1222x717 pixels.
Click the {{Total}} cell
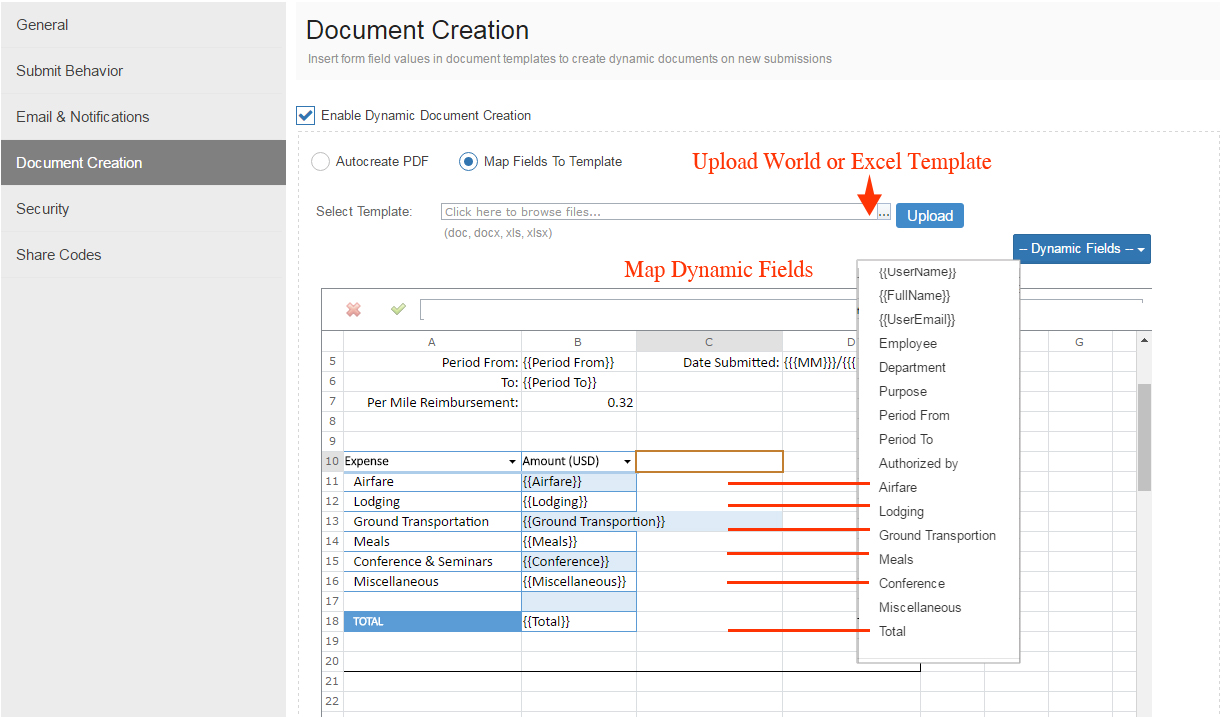click(579, 622)
